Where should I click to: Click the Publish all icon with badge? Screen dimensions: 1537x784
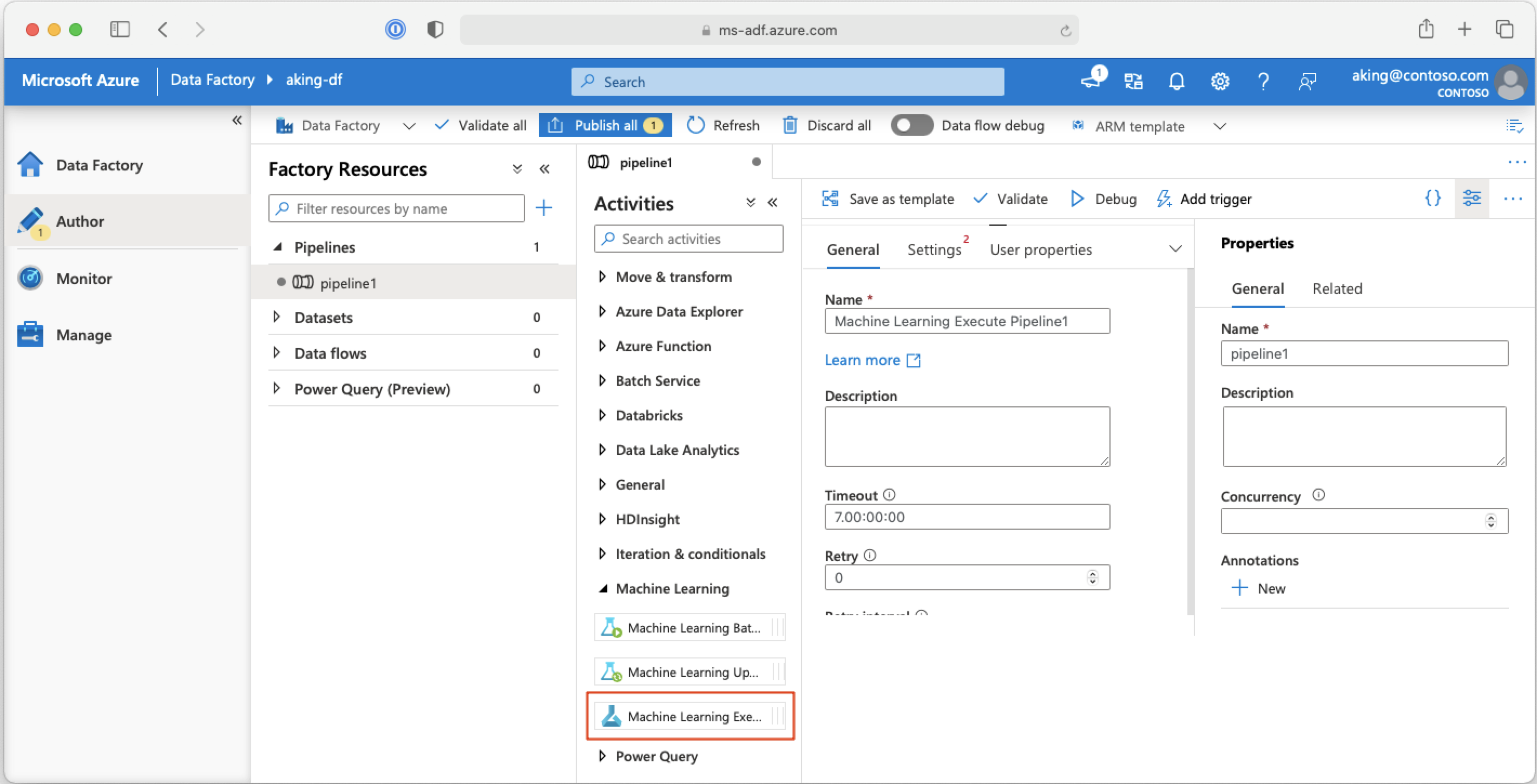coord(605,126)
